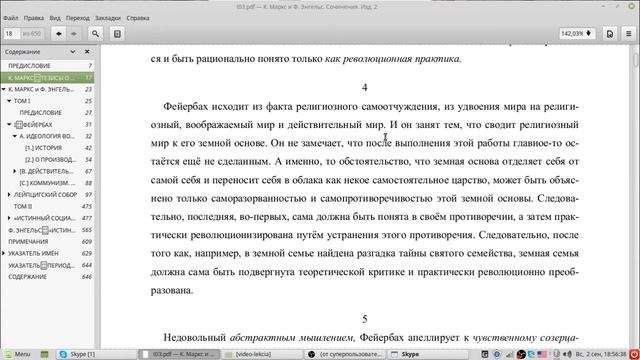Open the Правка menu
Image resolution: width=640 pixels, height=360 pixels.
tap(33, 18)
